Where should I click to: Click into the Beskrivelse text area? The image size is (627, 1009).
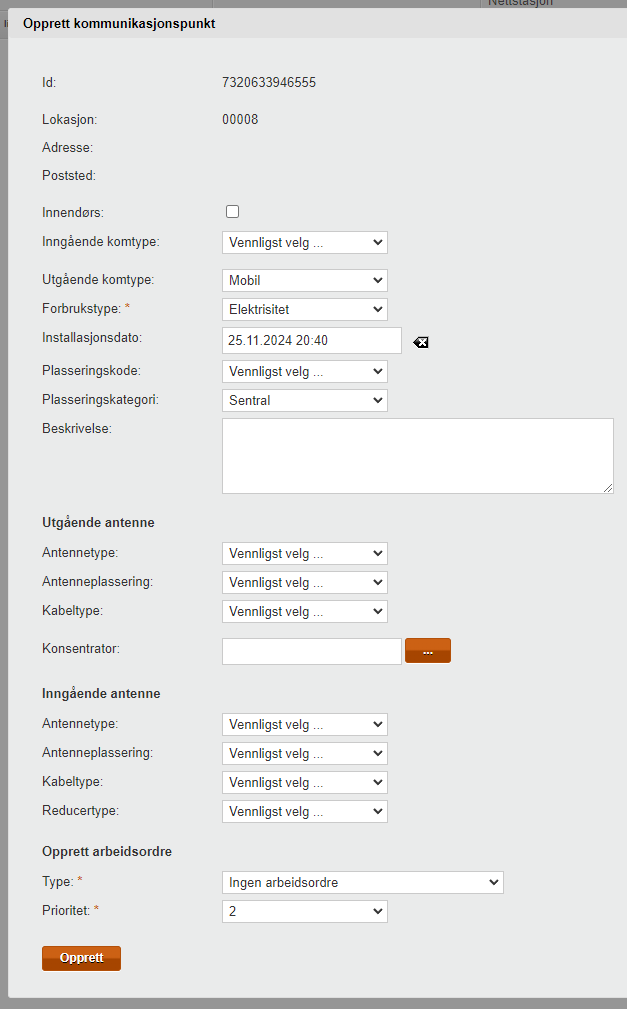[x=417, y=456]
